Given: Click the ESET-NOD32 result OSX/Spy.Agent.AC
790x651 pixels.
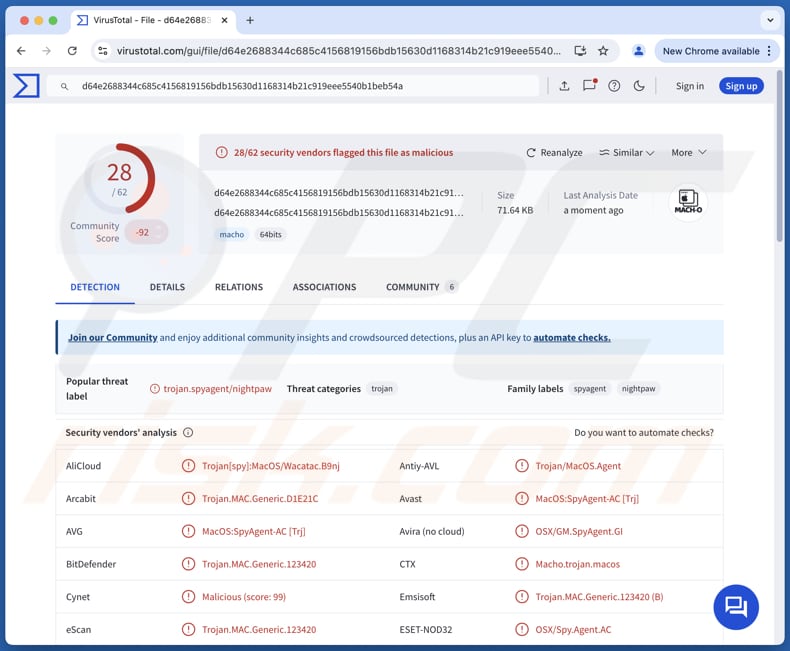Looking at the screenshot, I should [573, 630].
